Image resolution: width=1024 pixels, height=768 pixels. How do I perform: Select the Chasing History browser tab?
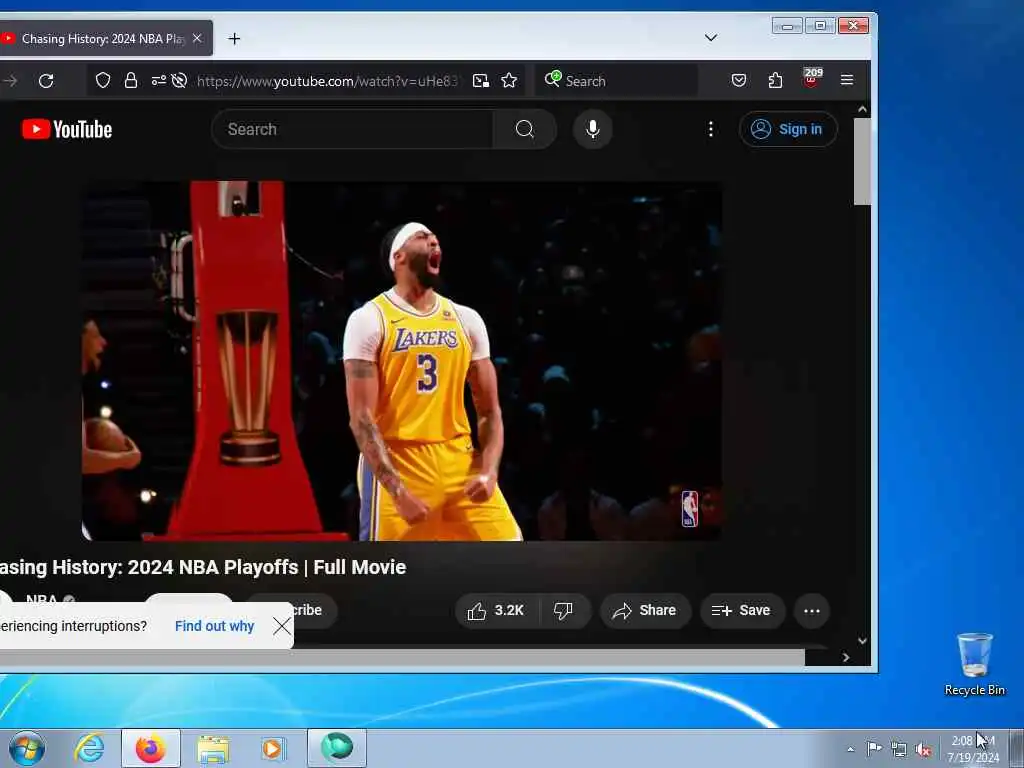coord(103,39)
